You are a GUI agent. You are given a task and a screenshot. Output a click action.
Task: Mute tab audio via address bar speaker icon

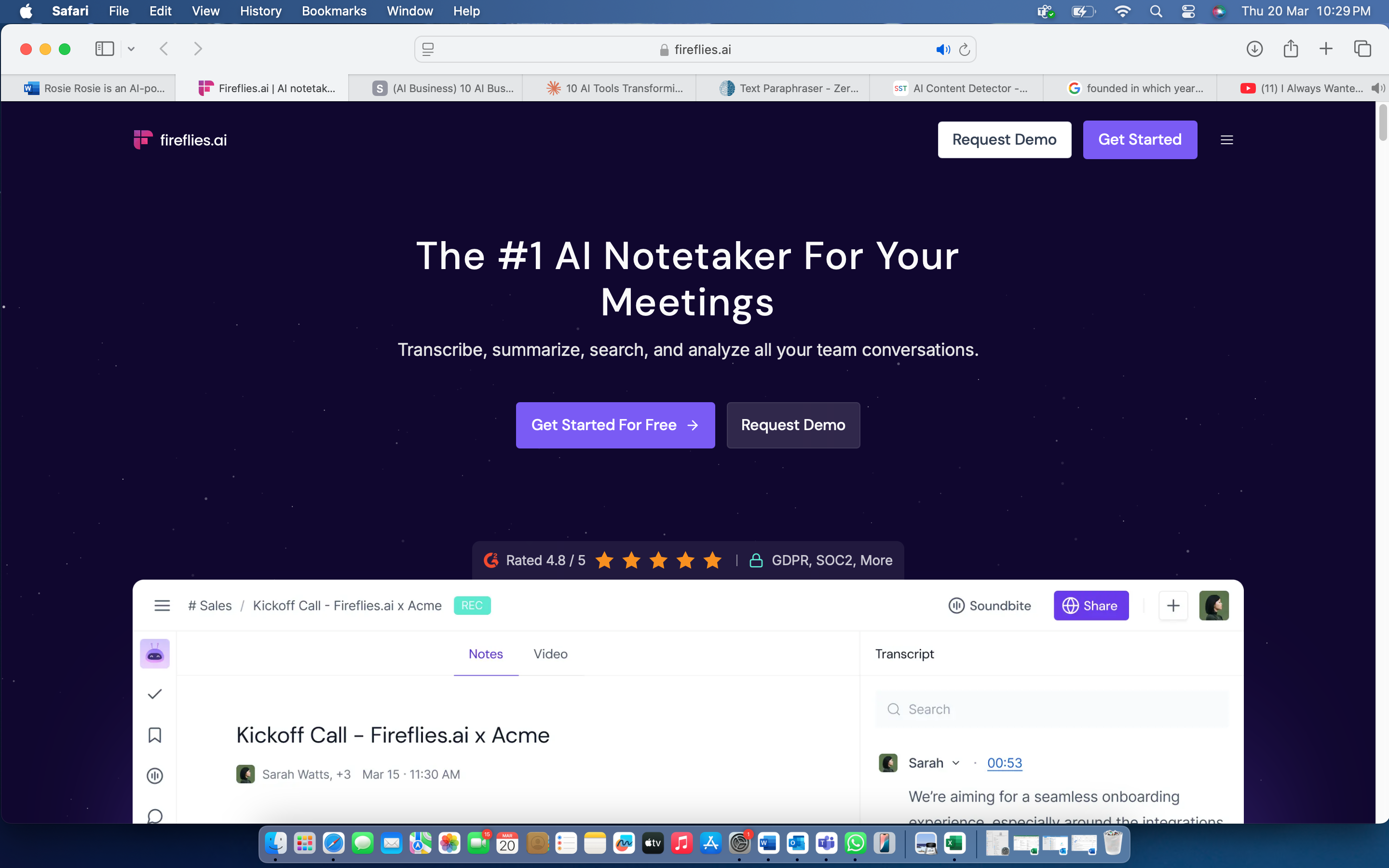coord(943,49)
